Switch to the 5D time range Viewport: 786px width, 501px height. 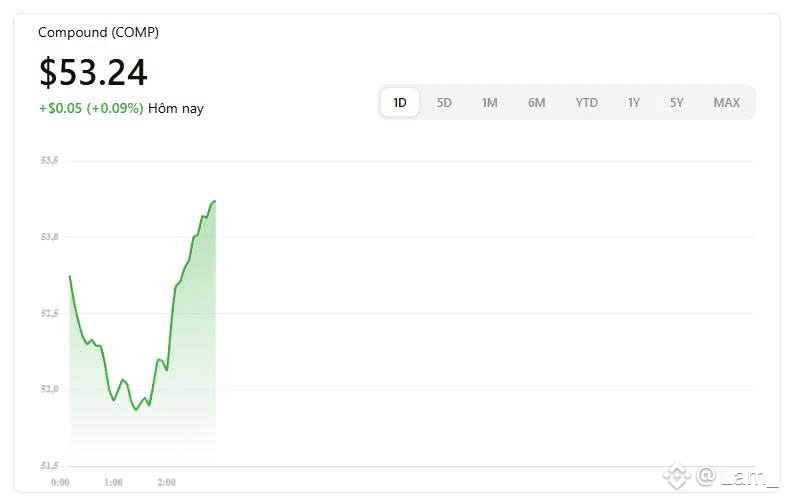444,102
